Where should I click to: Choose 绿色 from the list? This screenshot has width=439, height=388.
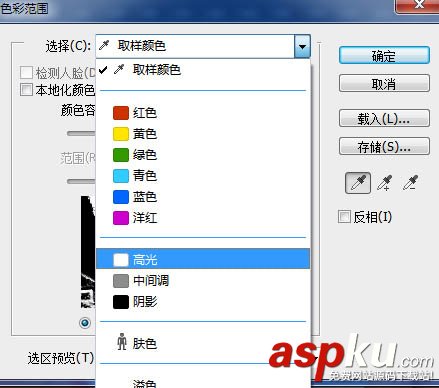click(203, 155)
